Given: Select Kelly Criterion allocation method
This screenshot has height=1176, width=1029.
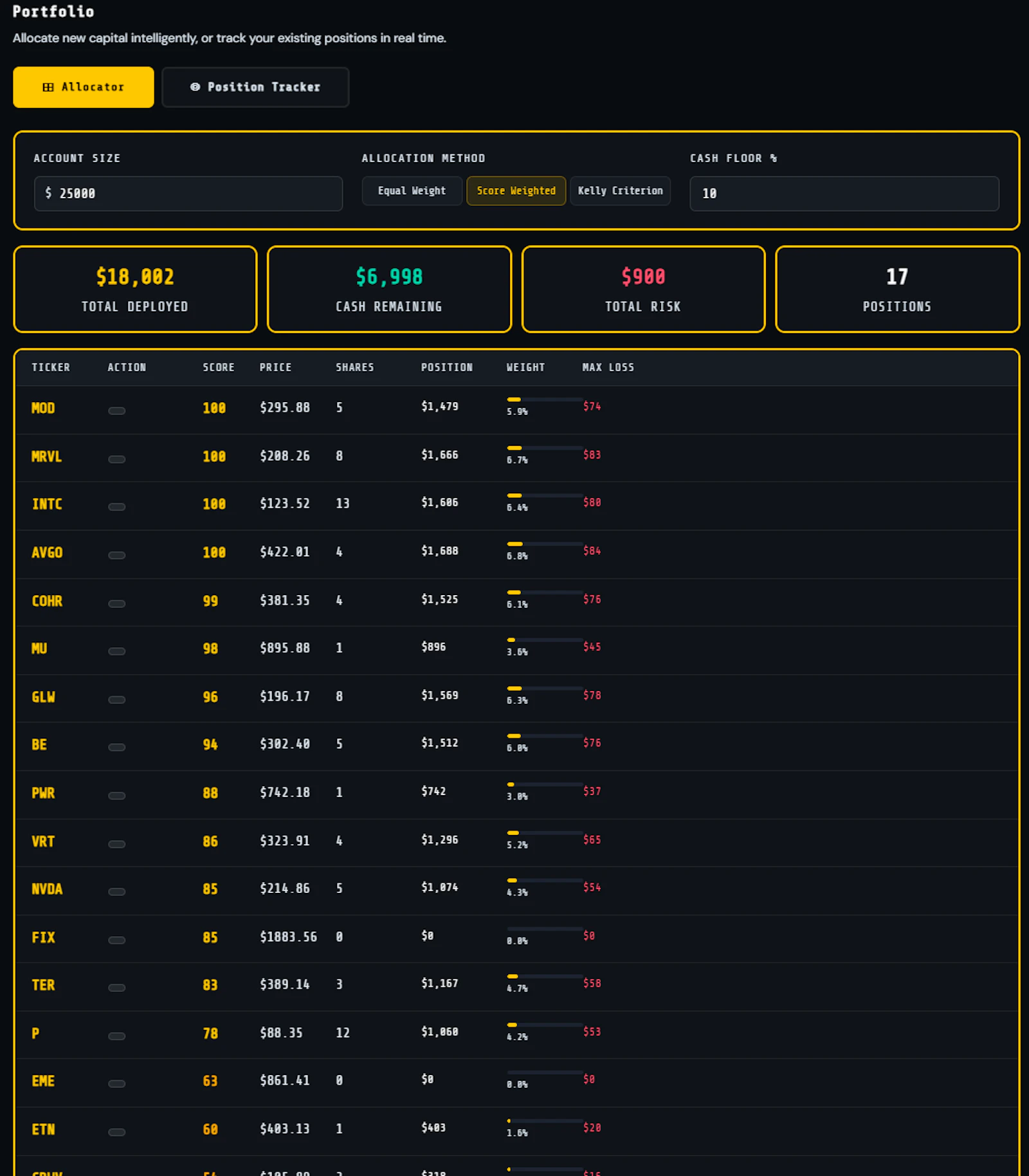Looking at the screenshot, I should (620, 191).
